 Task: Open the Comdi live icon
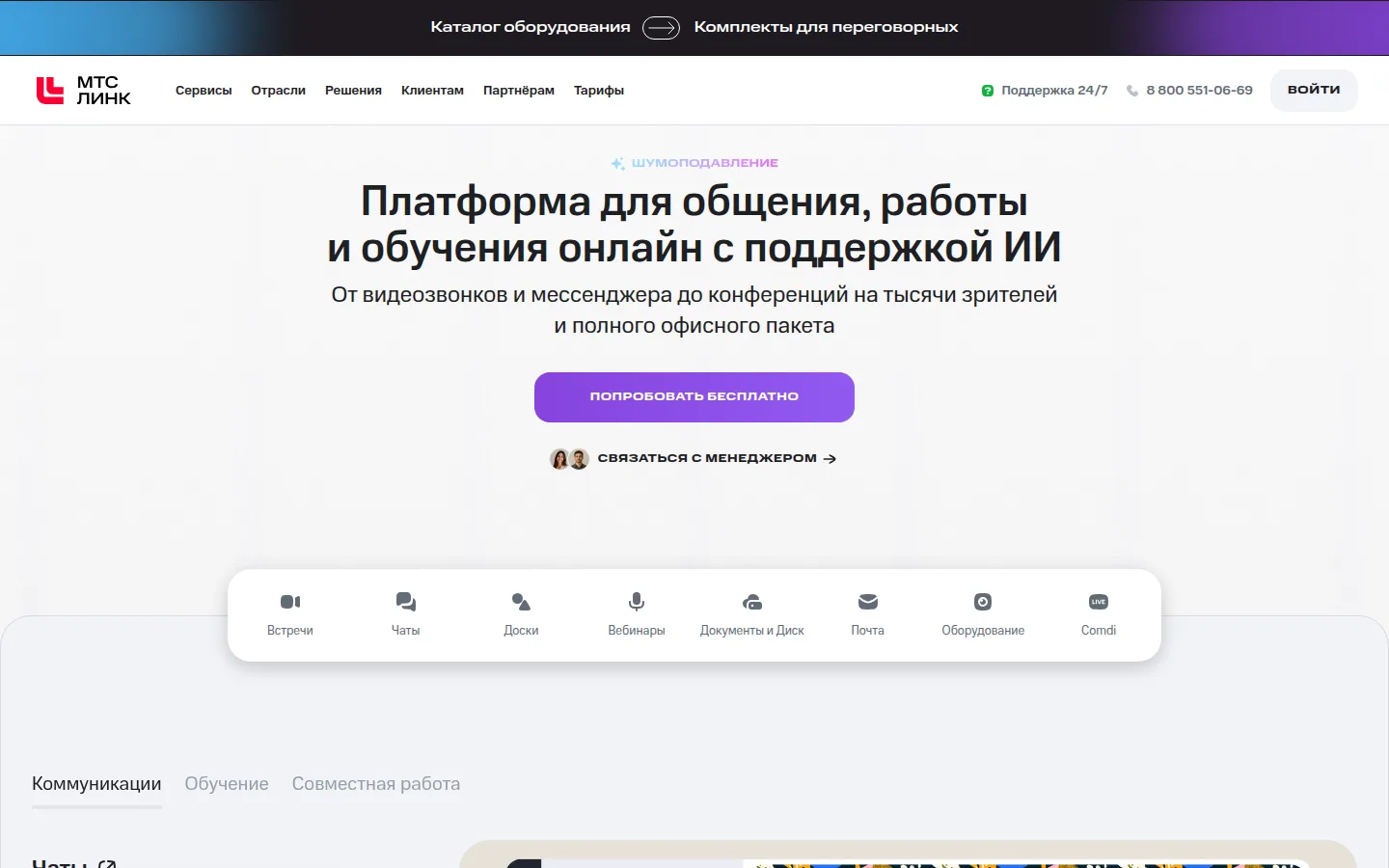tap(1099, 602)
